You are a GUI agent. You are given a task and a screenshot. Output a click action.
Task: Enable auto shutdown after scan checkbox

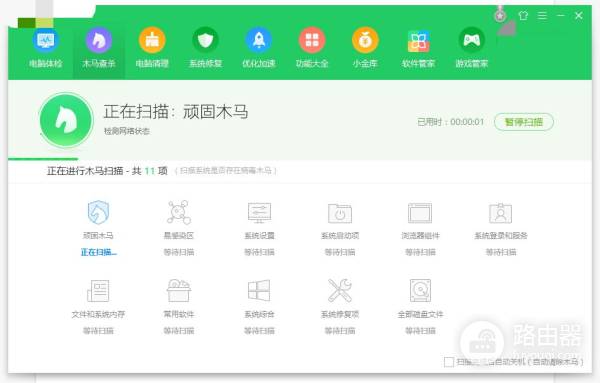pos(449,362)
